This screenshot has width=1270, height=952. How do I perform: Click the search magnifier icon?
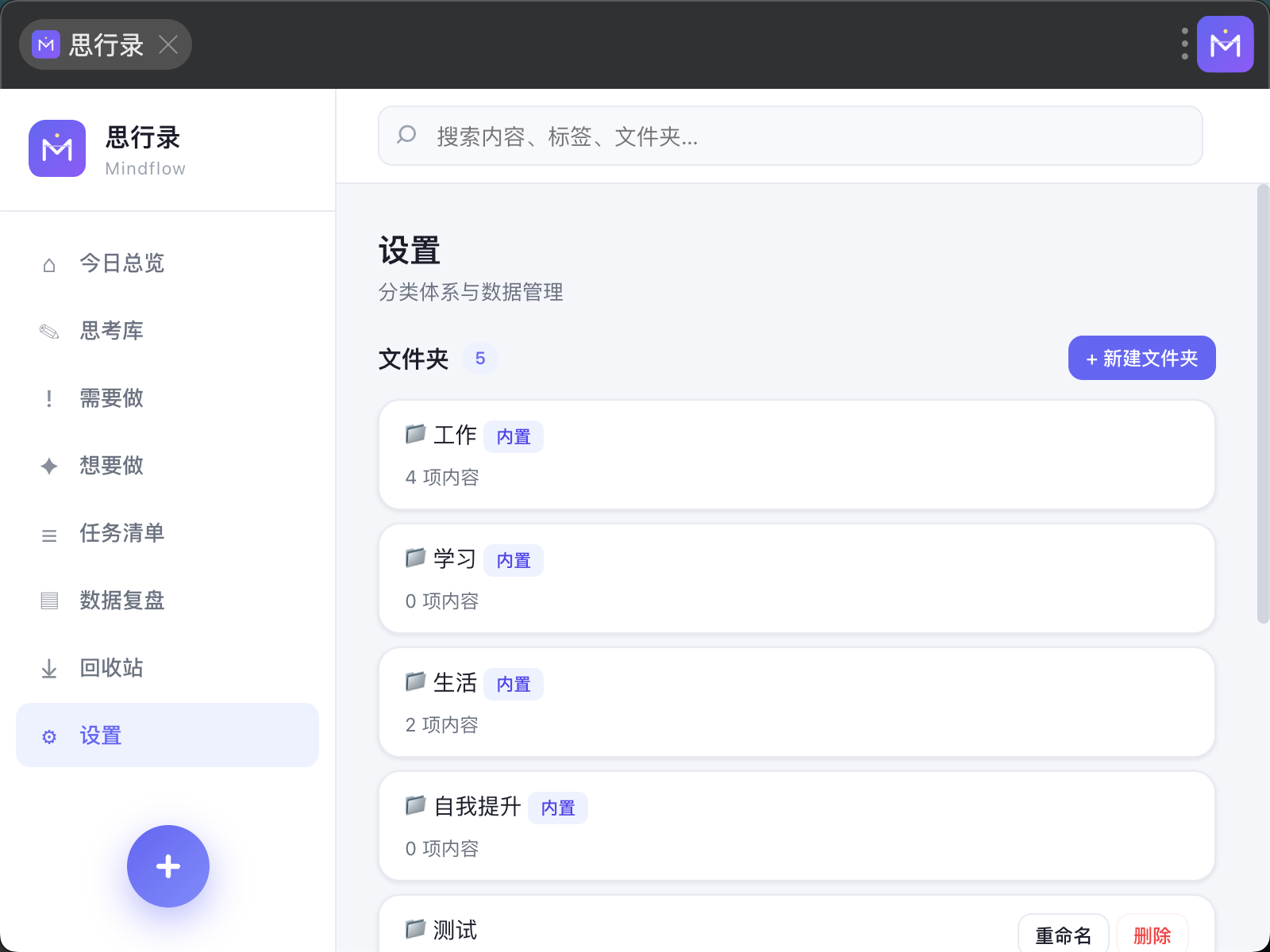(x=406, y=136)
